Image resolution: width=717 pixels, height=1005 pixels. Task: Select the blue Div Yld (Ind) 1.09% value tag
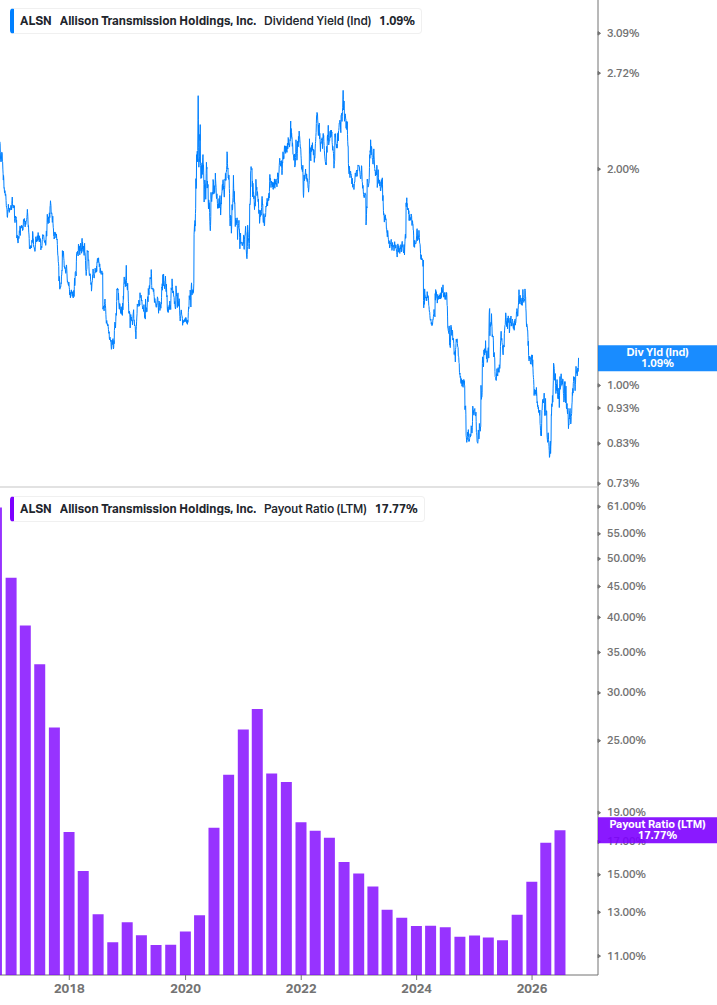(657, 358)
